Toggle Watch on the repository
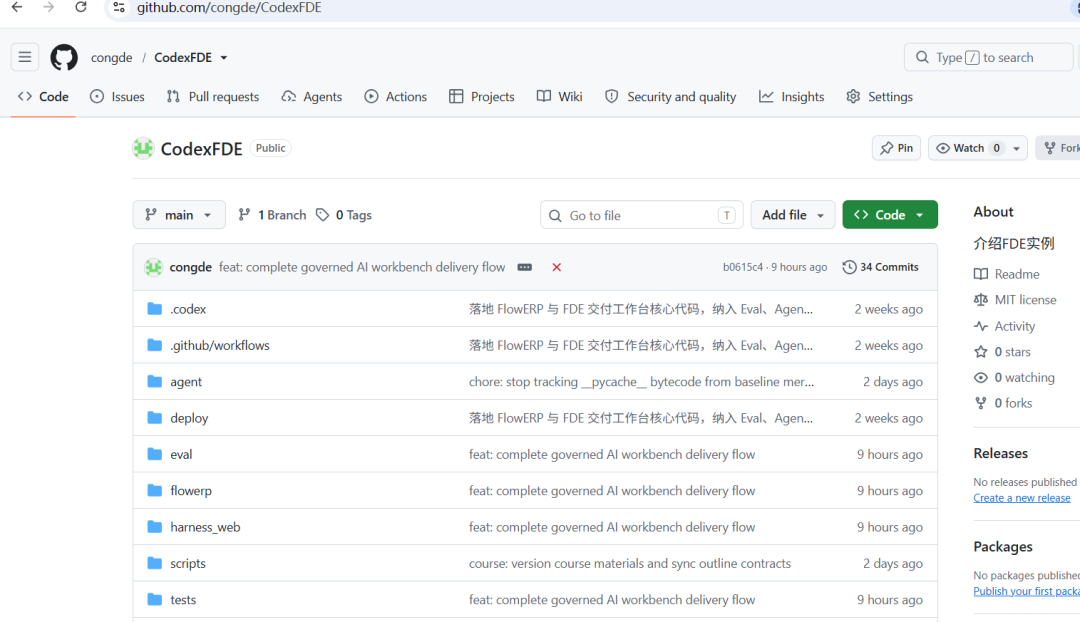This screenshot has width=1080, height=622. [x=968, y=148]
